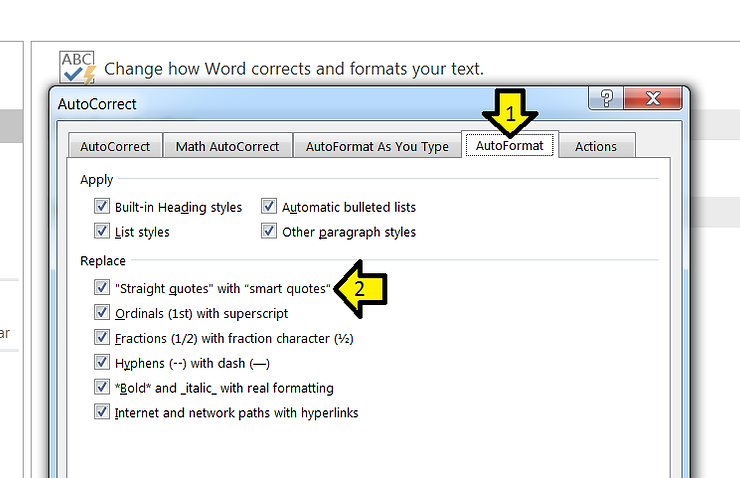Click the dialog Help question mark button
The width and height of the screenshot is (740, 478).
(606, 99)
